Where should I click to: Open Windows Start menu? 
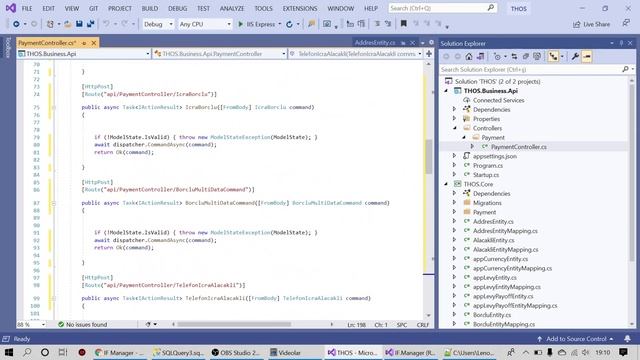point(9,352)
